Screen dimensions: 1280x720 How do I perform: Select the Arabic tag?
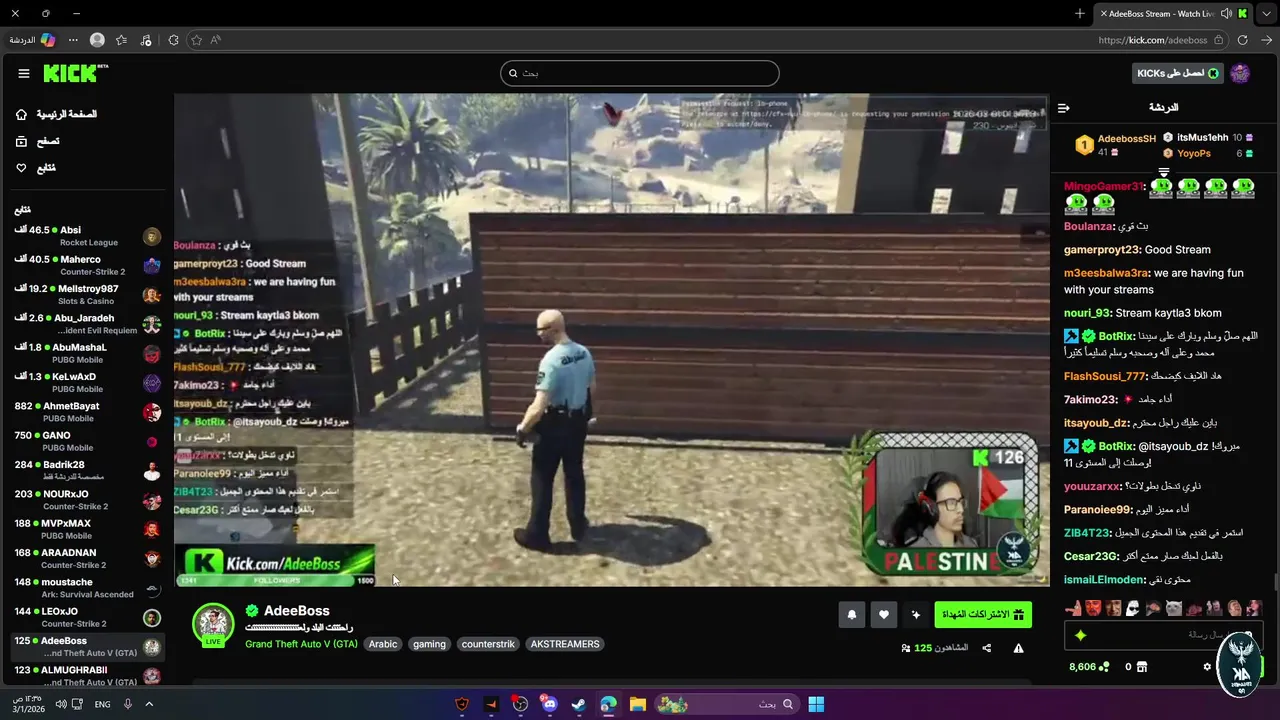coord(383,644)
